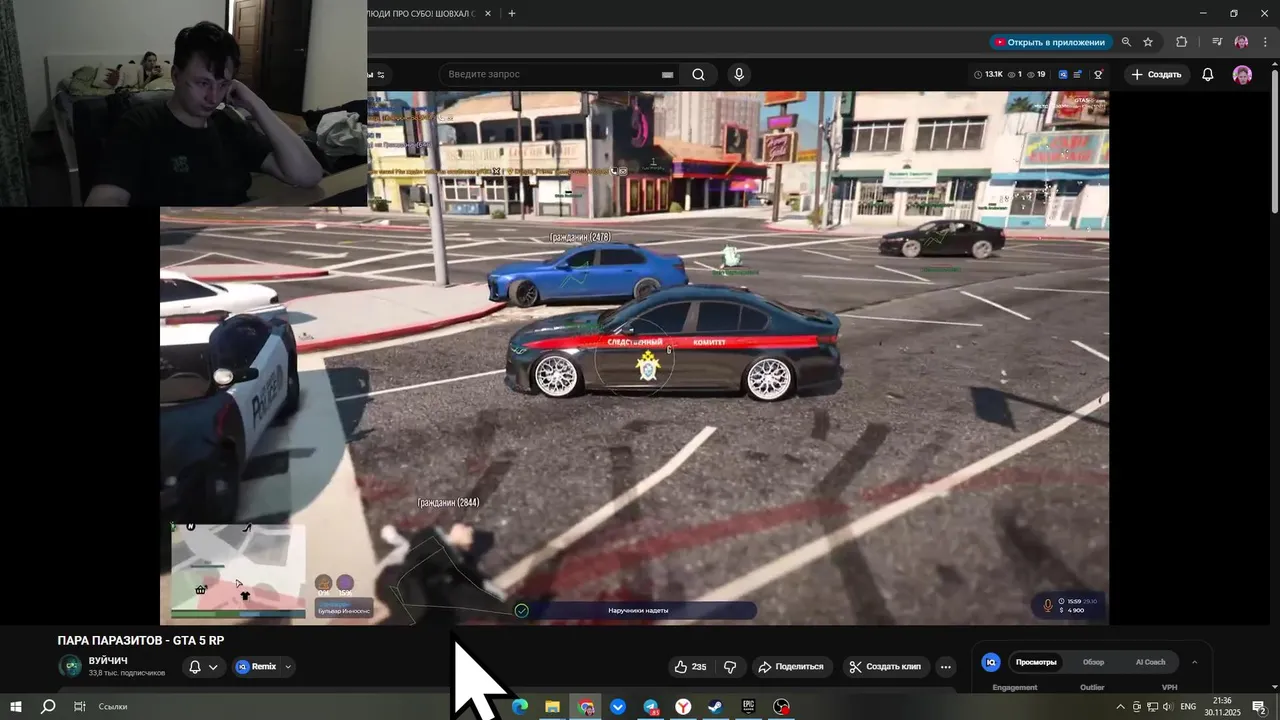Click the video player area
The width and height of the screenshot is (1280, 720).
pos(634,358)
